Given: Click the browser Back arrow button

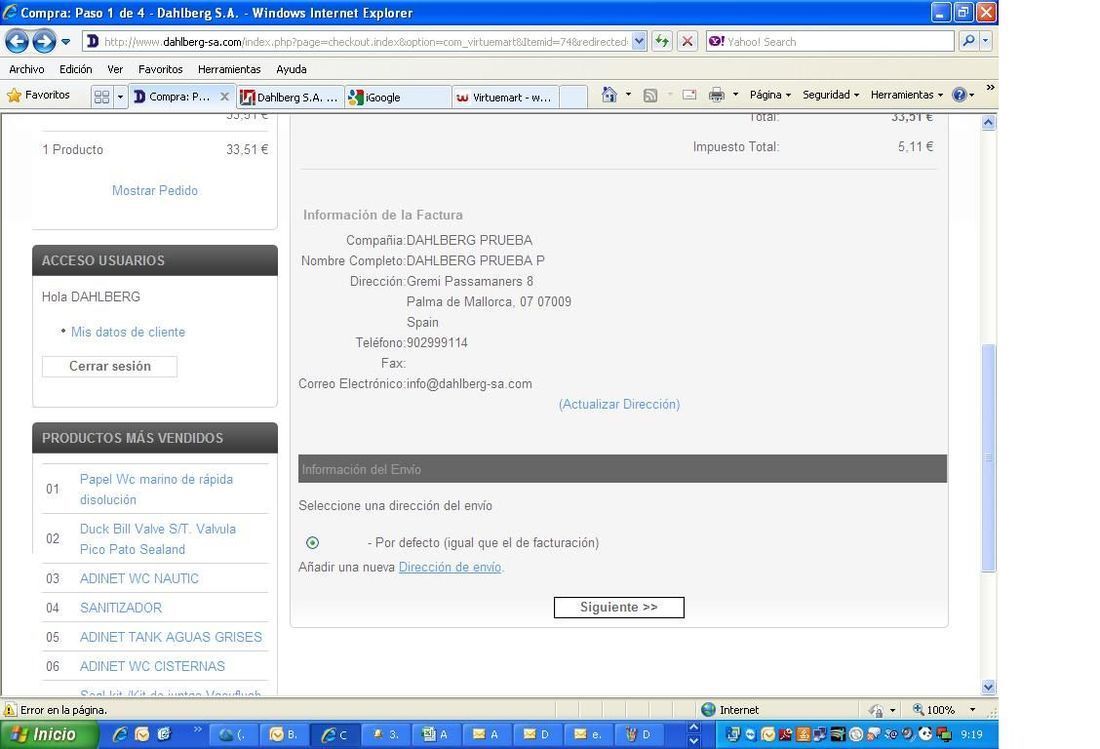Looking at the screenshot, I should coord(17,41).
